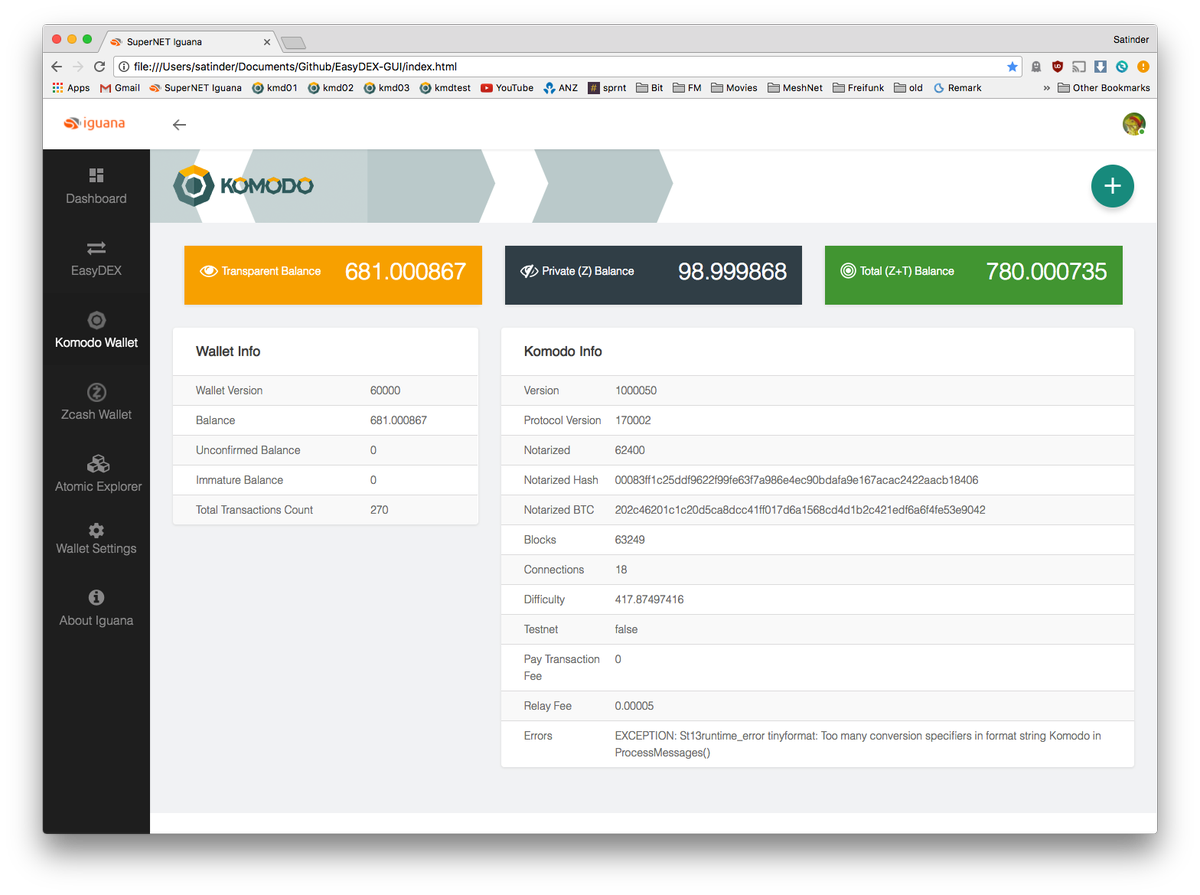The height and width of the screenshot is (895, 1200).
Task: Click browser forward arrow
Action: tap(78, 67)
